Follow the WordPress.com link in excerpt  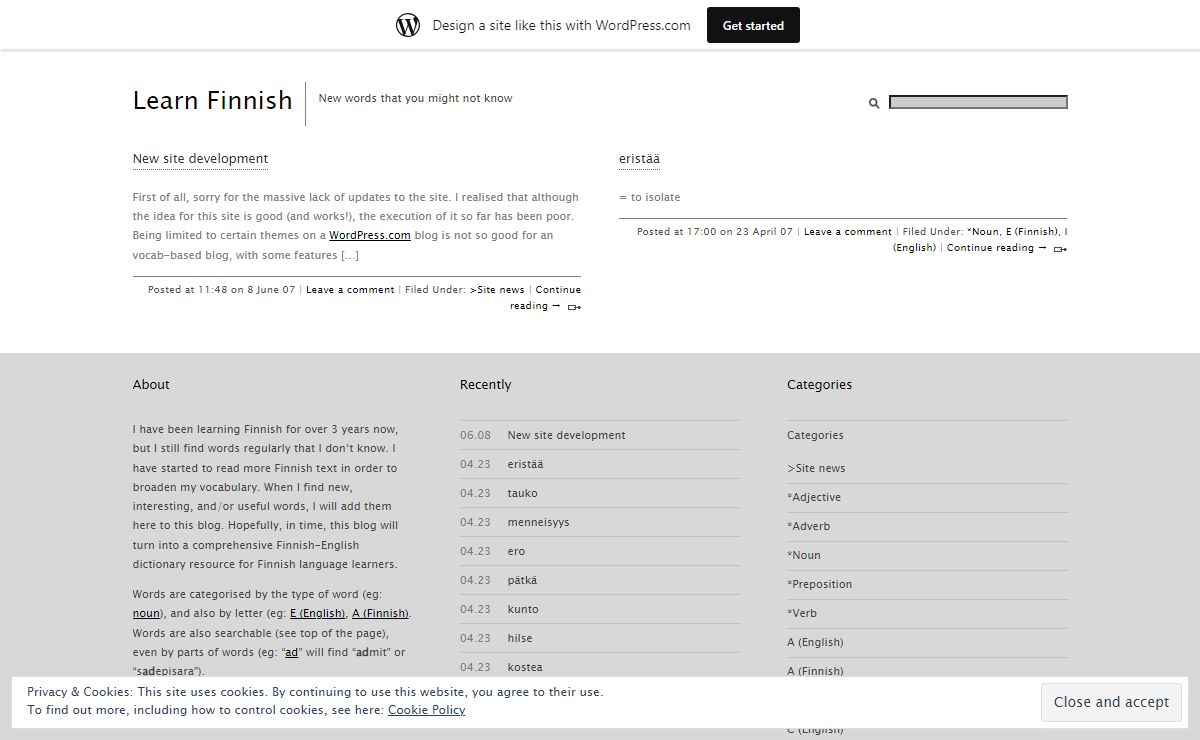pos(370,235)
